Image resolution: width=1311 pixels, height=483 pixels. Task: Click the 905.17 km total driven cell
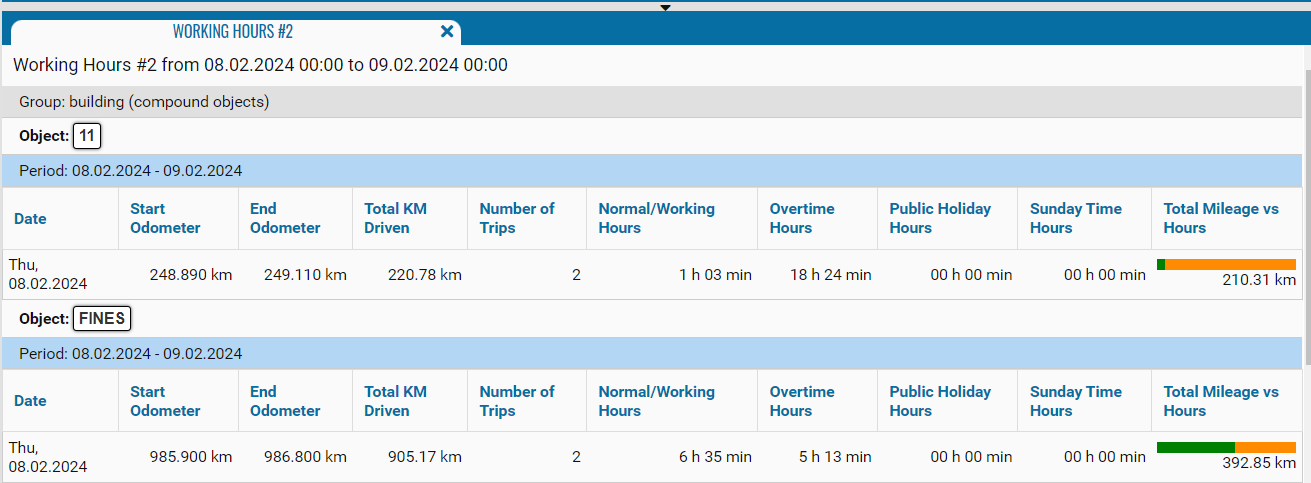click(424, 457)
